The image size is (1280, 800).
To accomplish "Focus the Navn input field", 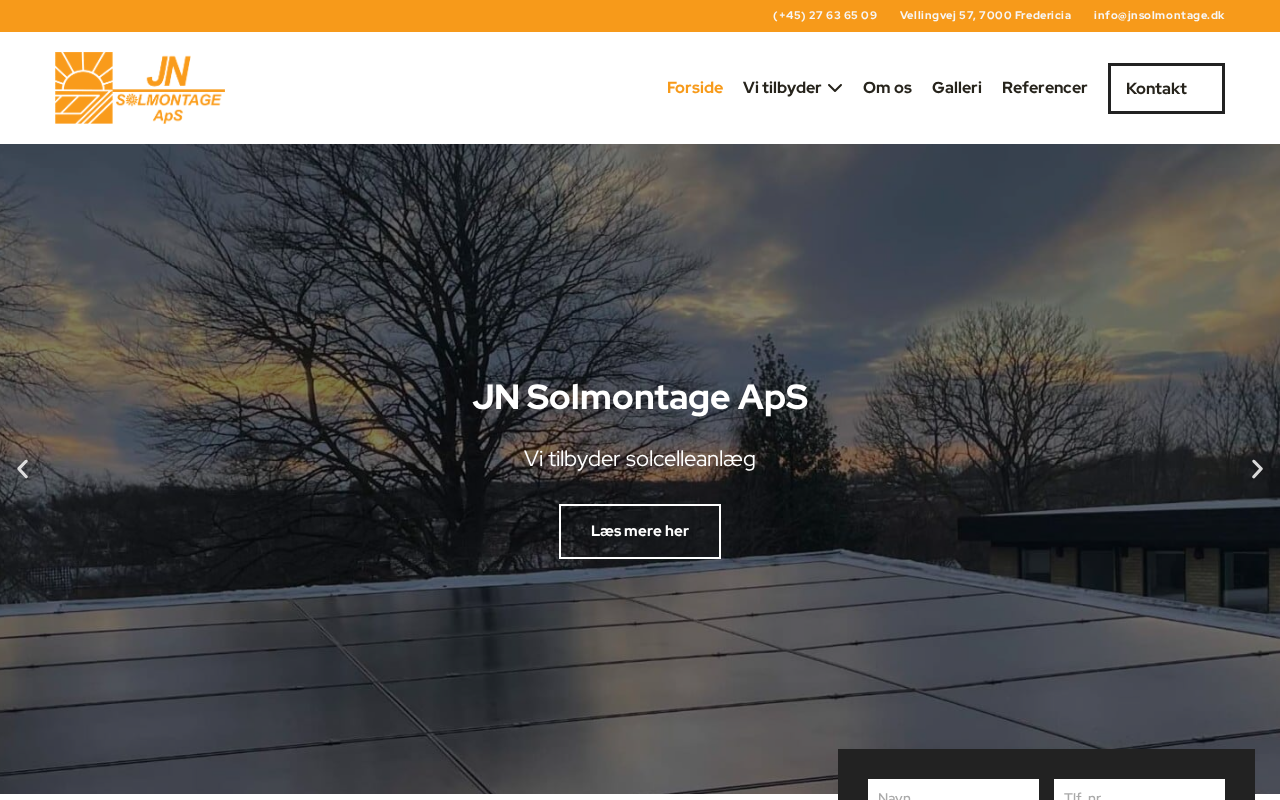I will pos(953,790).
